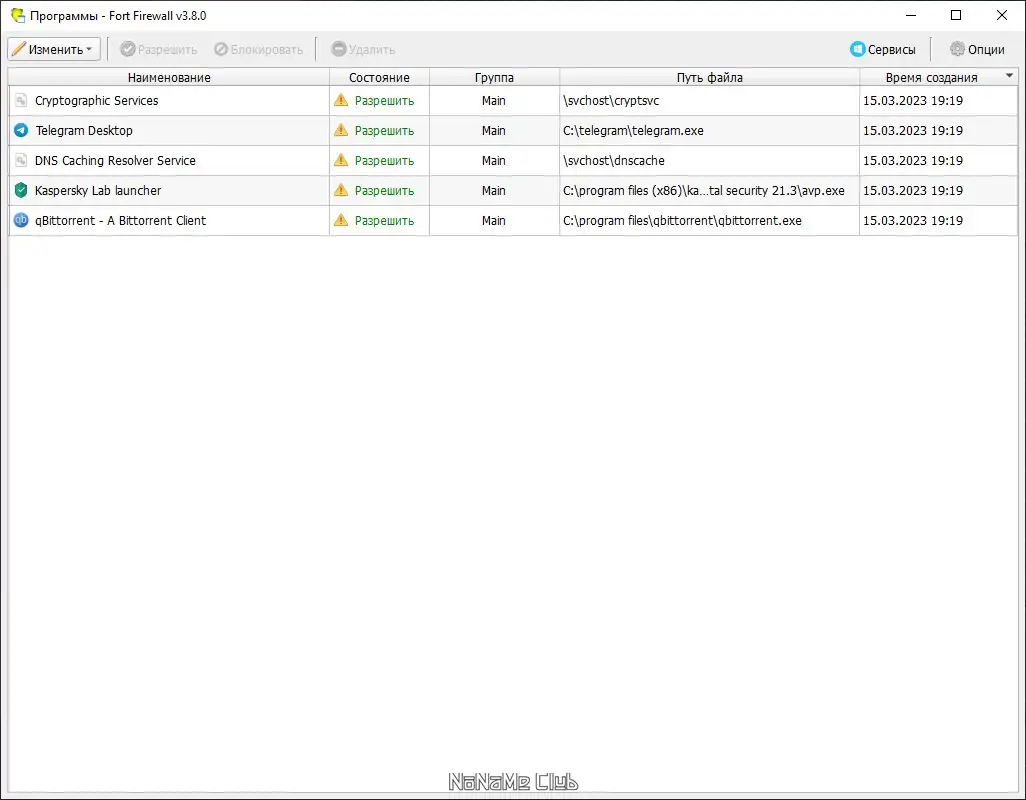Screen dimensions: 1026x800
Task: Click the Удалить toolbar button
Action: 363,49
